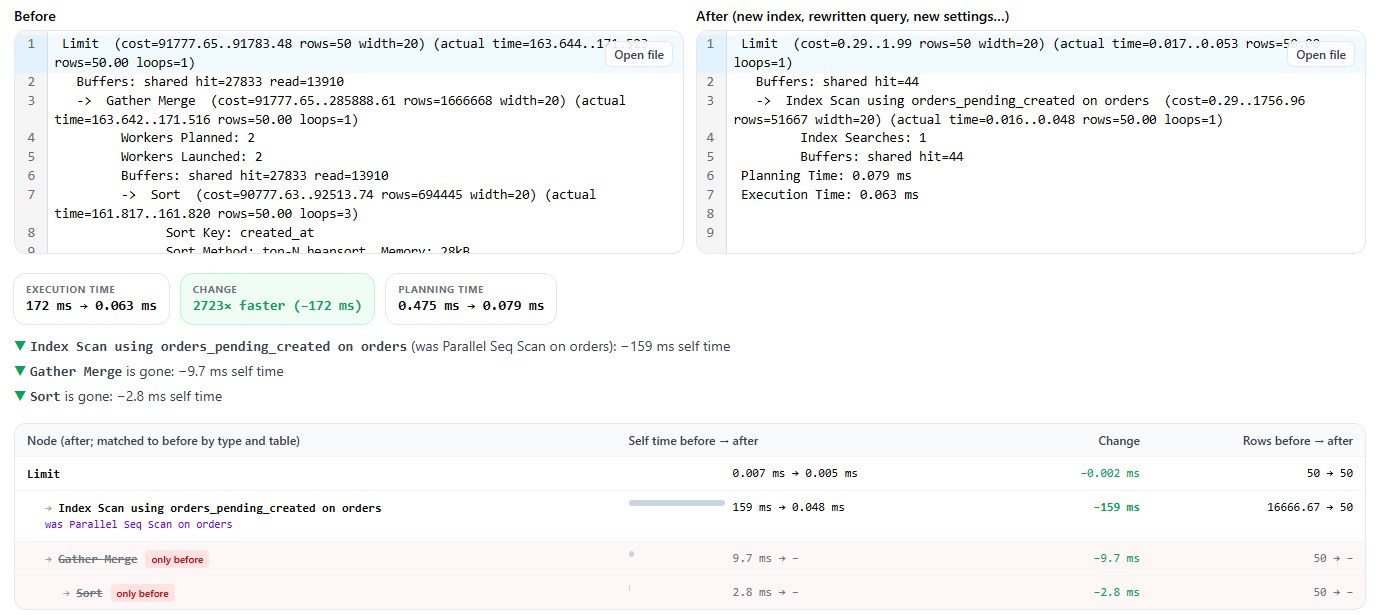
Task: Click the small Gather Merge self-time bar
Action: click(x=631, y=553)
